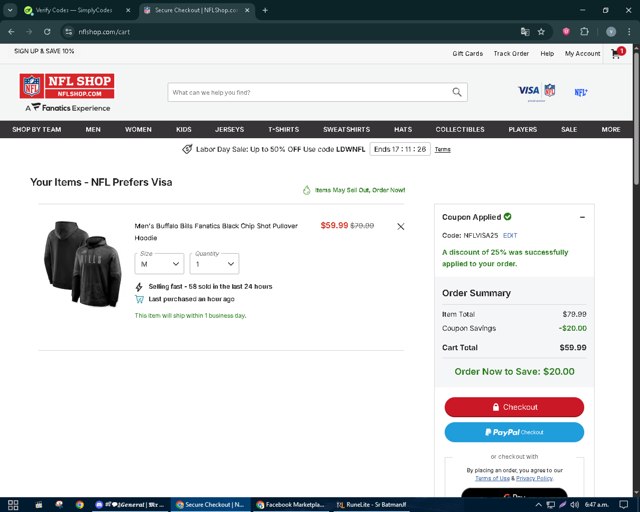Open the PLAYERS menu

point(523,129)
